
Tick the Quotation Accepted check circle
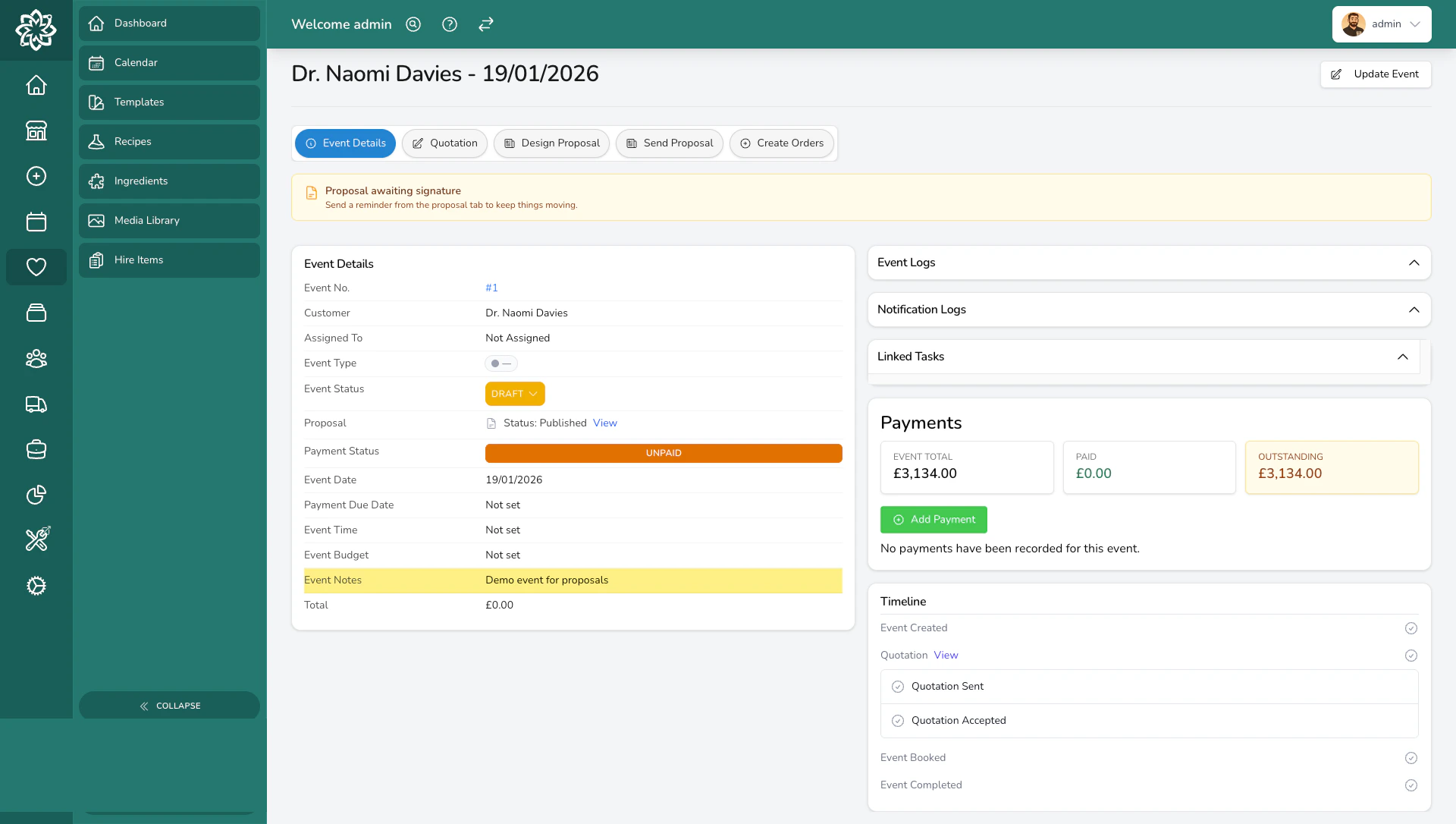tap(898, 721)
